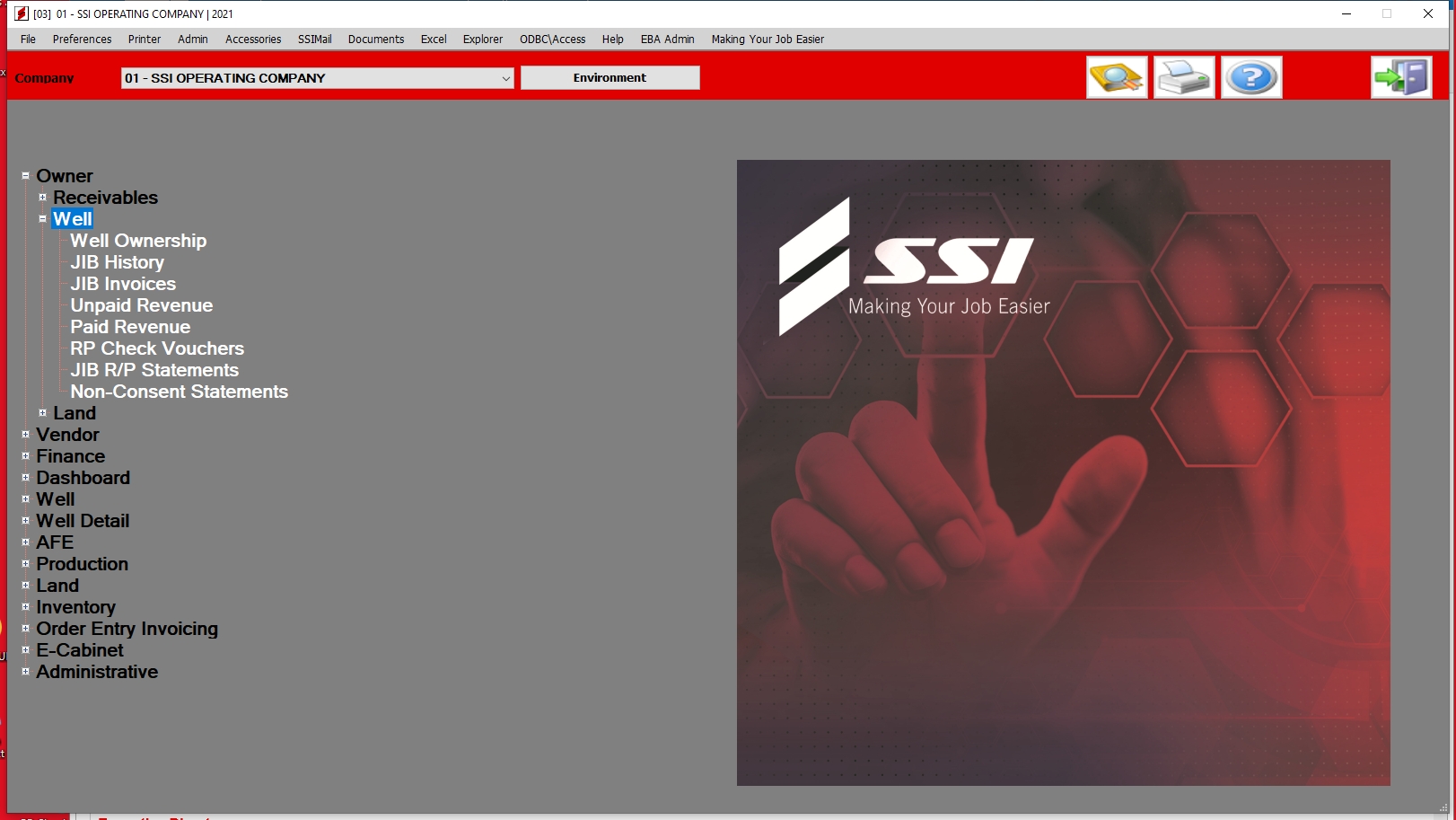The image size is (1456, 820).
Task: Expand the Vendor node
Action: (25, 435)
